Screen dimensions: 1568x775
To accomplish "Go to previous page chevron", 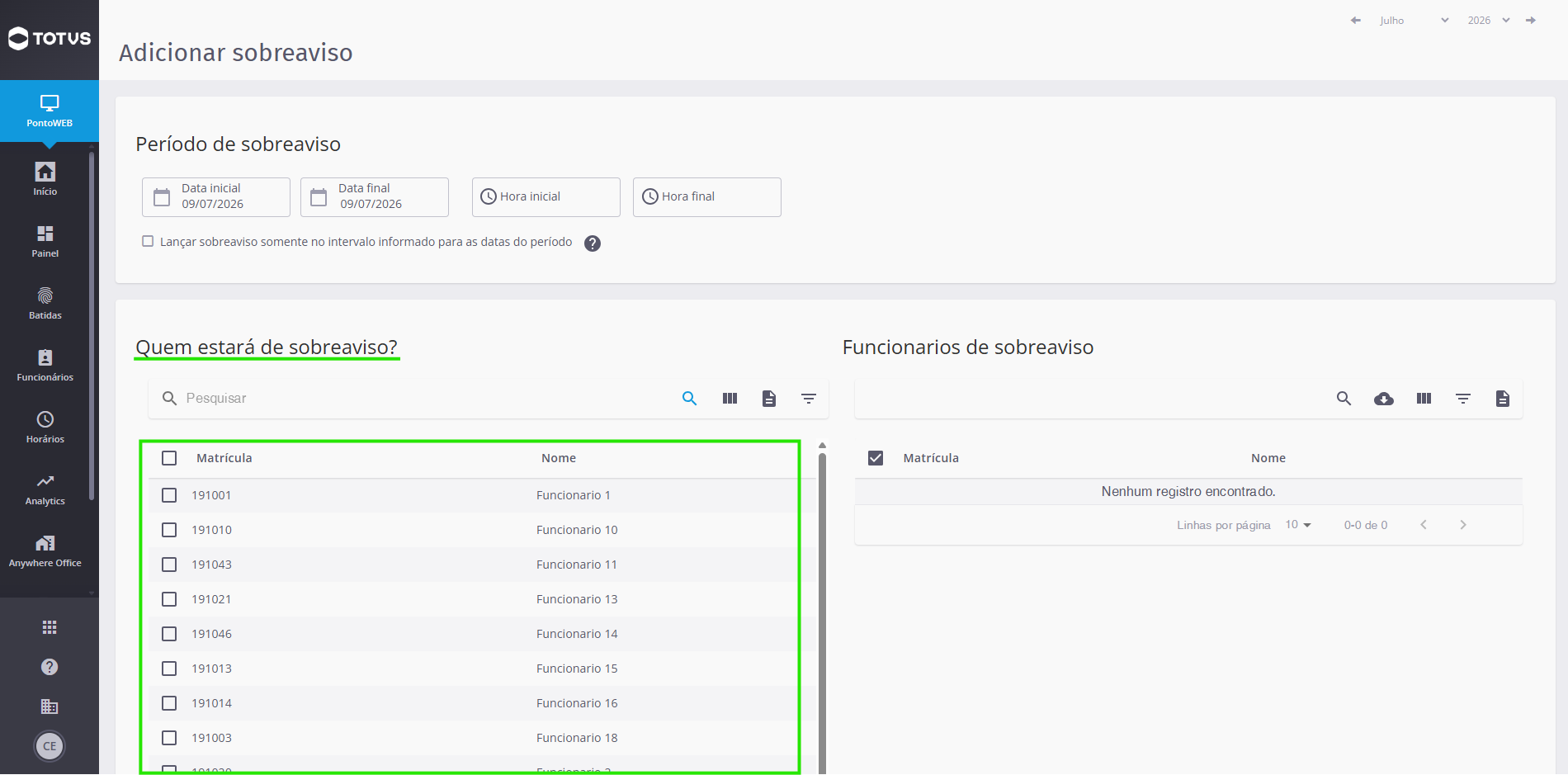I will [x=1424, y=525].
